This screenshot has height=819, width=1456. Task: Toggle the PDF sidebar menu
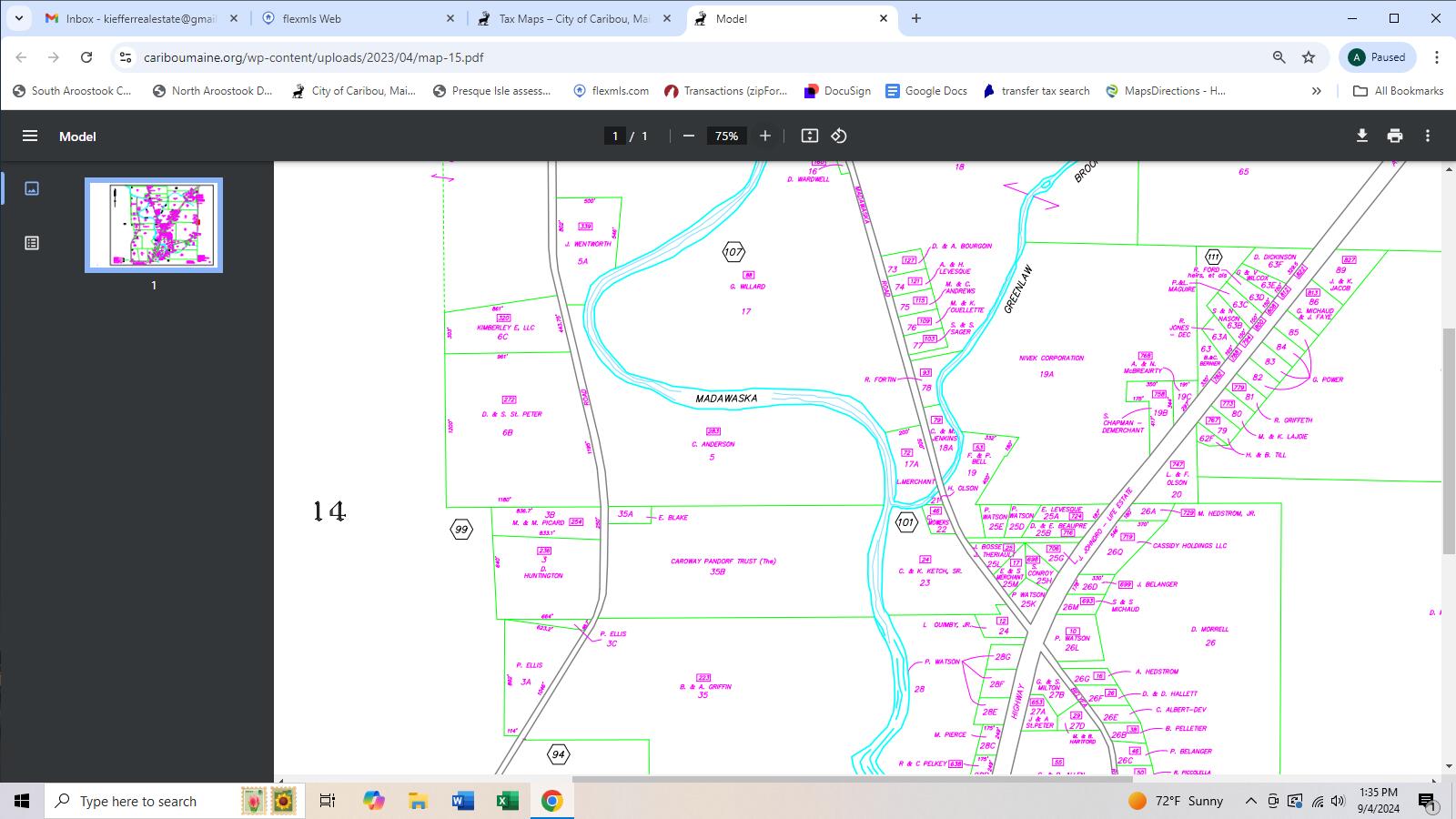click(30, 136)
